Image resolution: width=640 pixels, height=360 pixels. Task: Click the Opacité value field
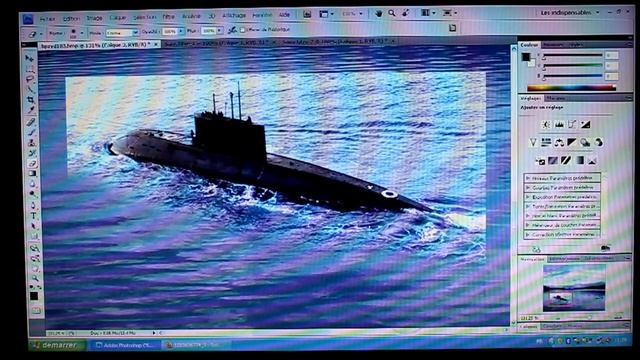tap(169, 31)
